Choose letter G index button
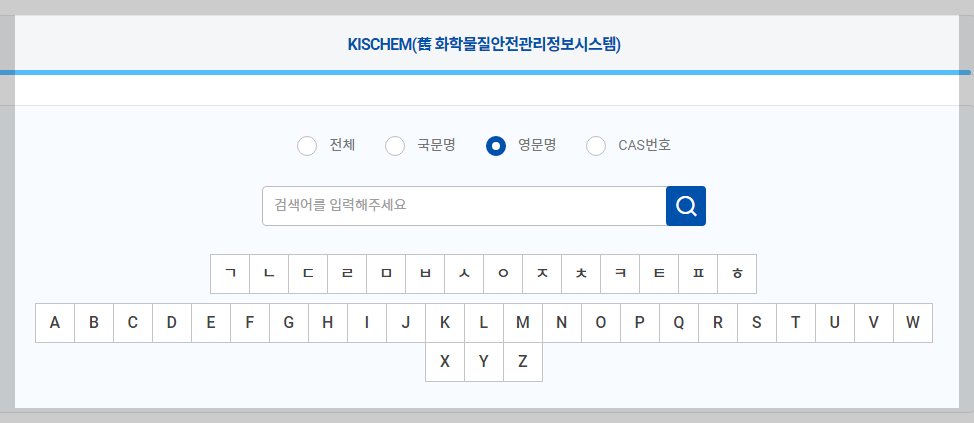 (289, 323)
